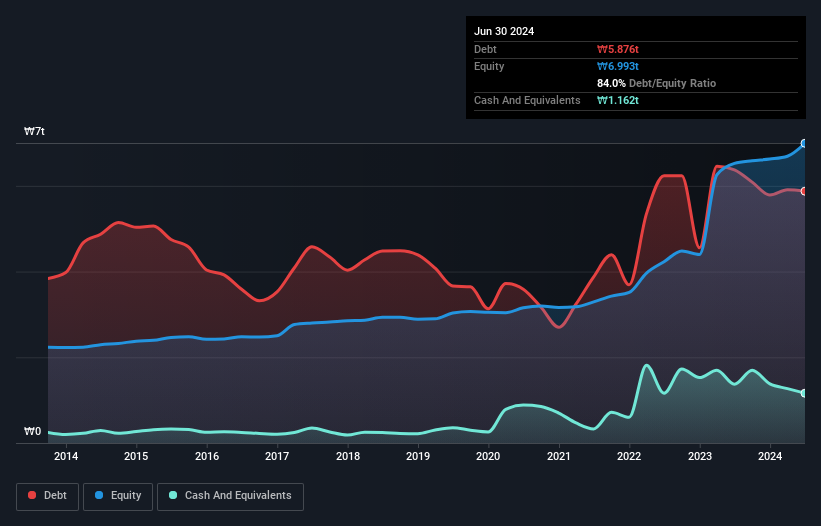The height and width of the screenshot is (526, 821).
Task: Click the 2015 axis label
Action: click(x=136, y=456)
